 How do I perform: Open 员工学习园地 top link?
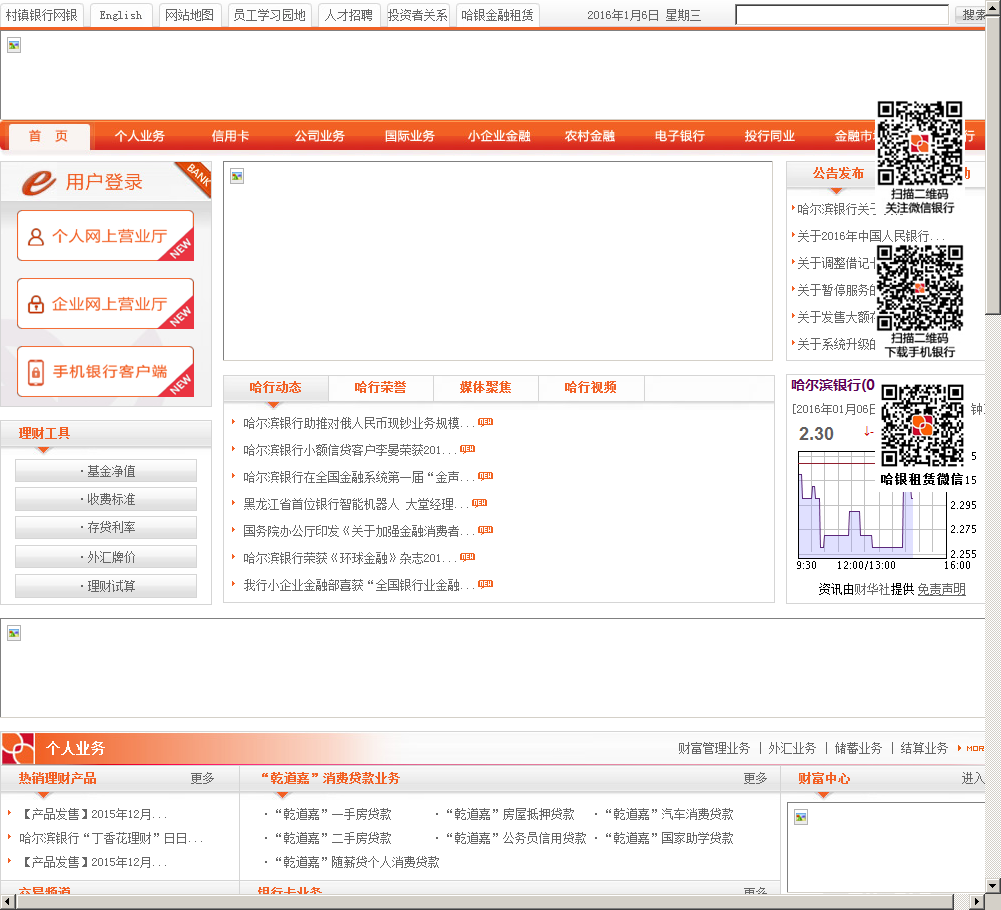[269, 15]
